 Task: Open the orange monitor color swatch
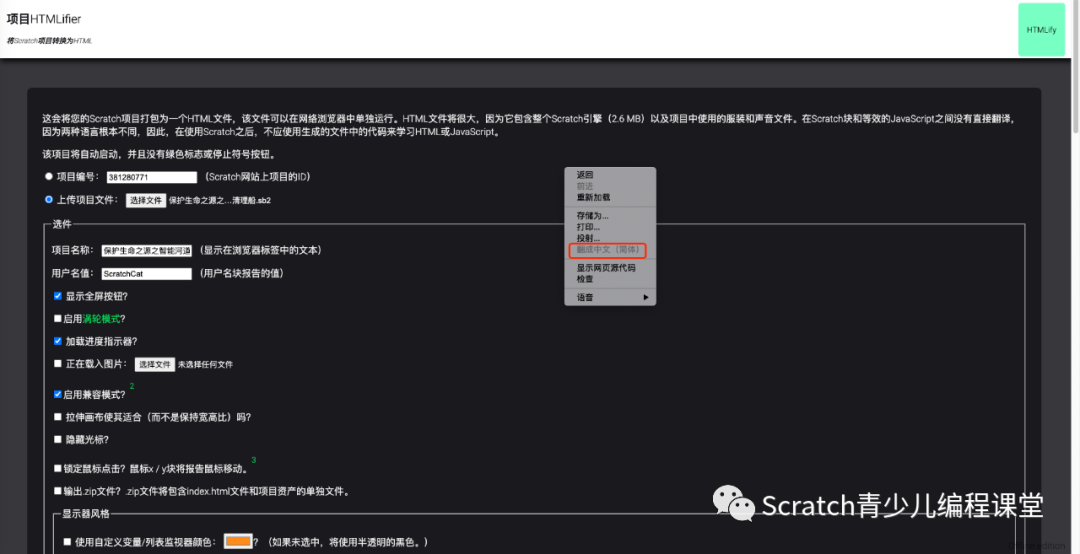click(x=238, y=542)
